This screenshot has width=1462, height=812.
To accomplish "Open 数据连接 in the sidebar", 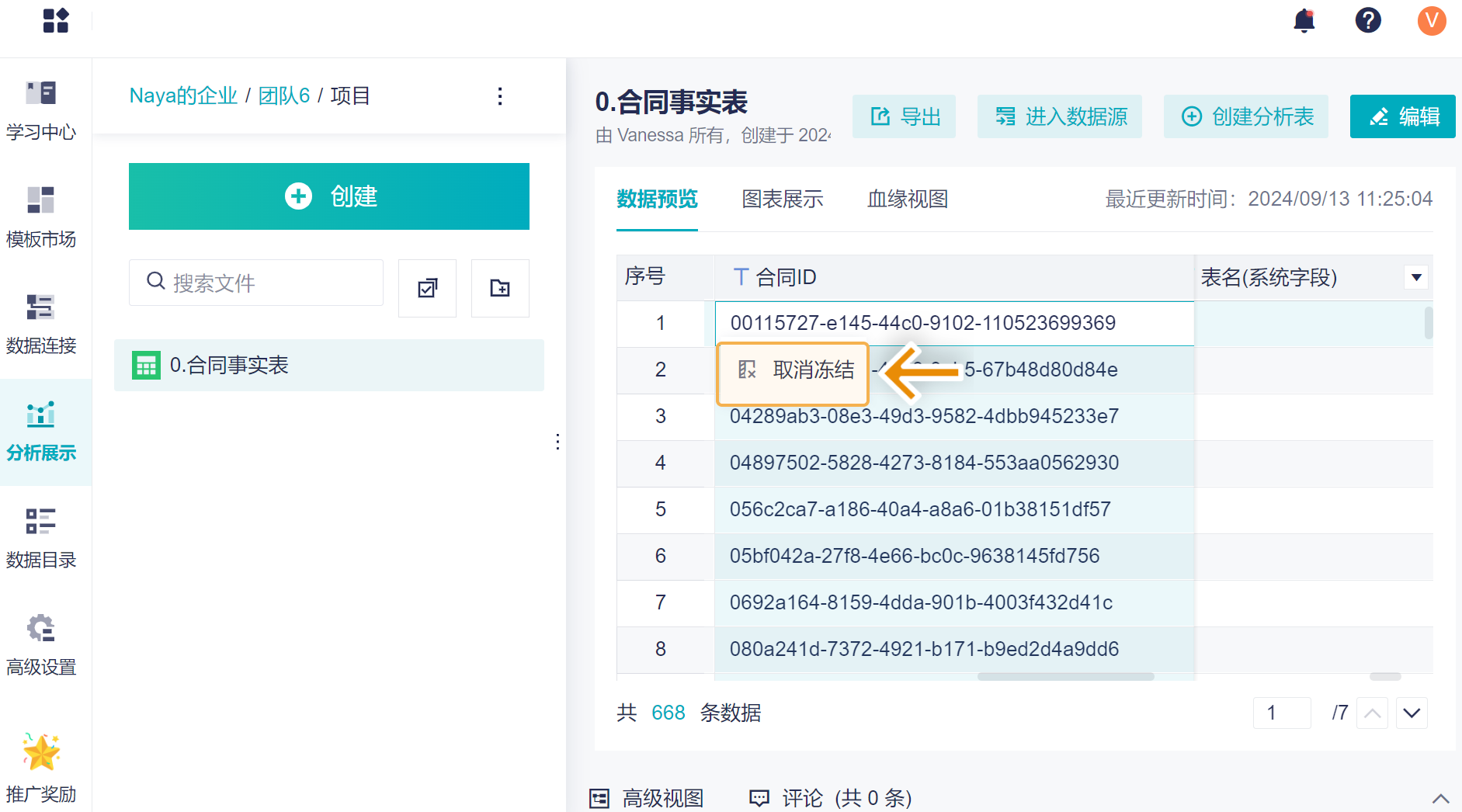I will [x=41, y=324].
